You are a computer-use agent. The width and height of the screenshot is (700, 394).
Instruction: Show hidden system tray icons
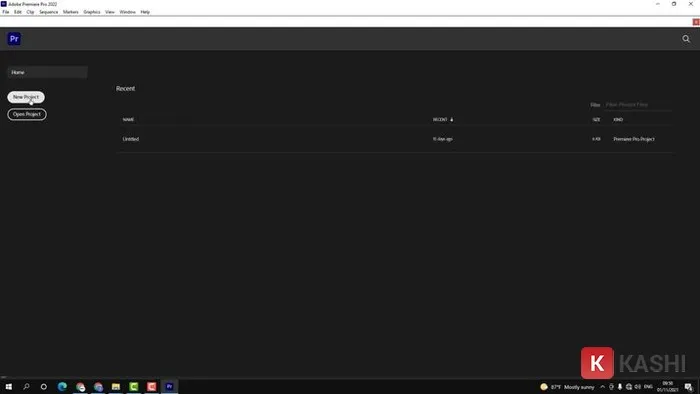tap(602, 387)
